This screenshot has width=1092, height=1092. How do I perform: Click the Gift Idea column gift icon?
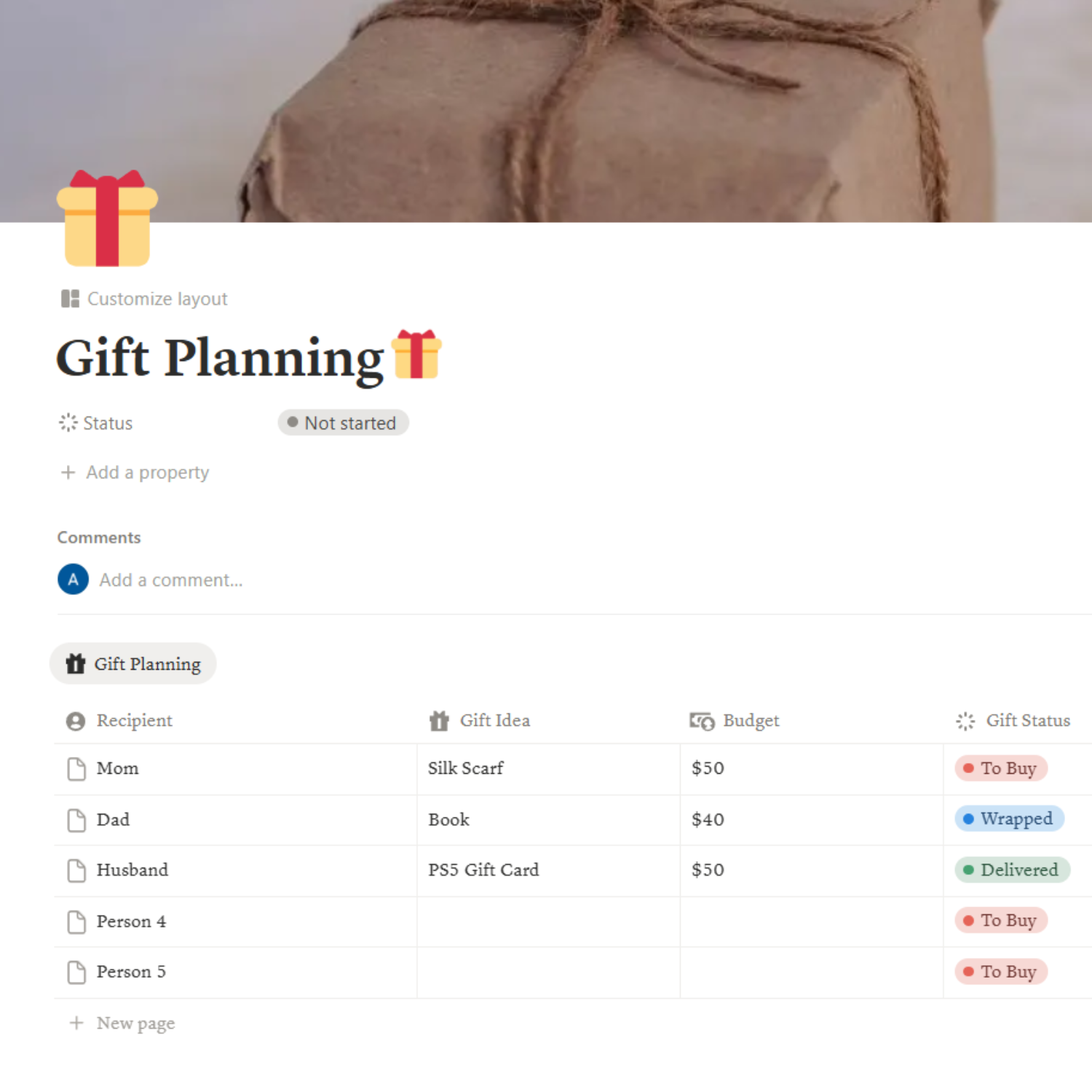pos(439,721)
